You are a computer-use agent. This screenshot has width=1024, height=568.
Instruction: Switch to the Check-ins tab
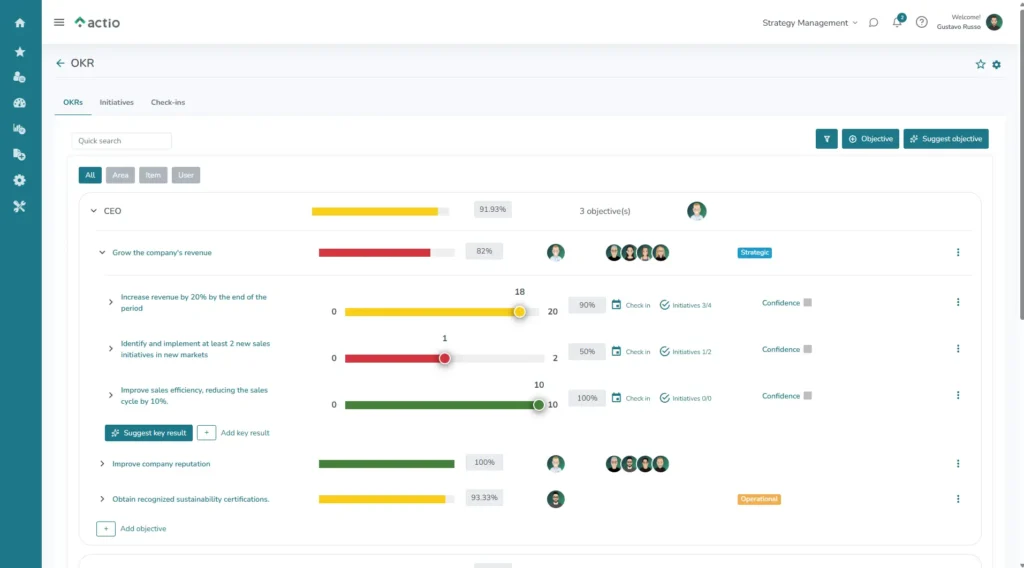pyautogui.click(x=168, y=102)
